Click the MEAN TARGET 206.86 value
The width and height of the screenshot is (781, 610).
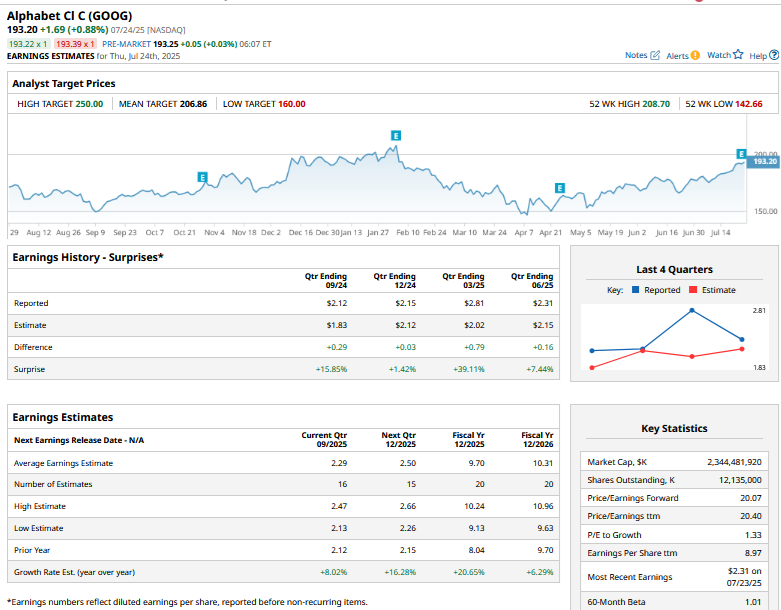click(193, 104)
